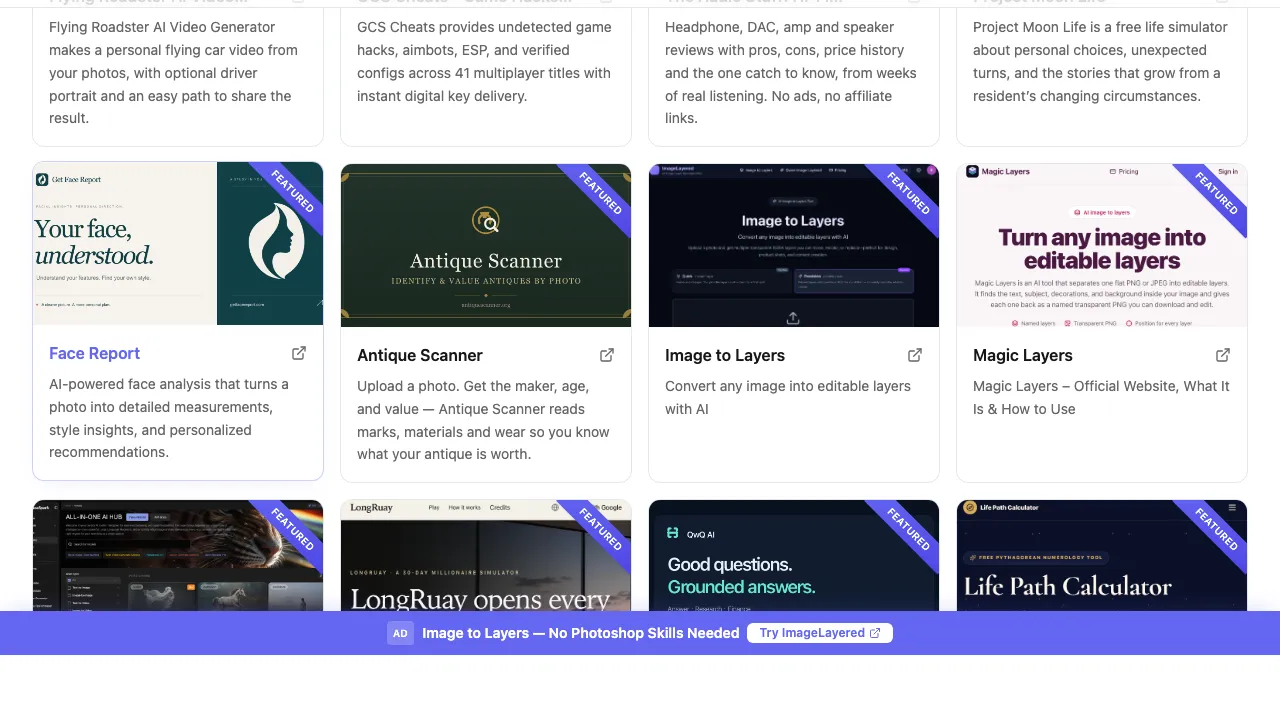Select the 'Project Moon Life is a free' description

1100,61
